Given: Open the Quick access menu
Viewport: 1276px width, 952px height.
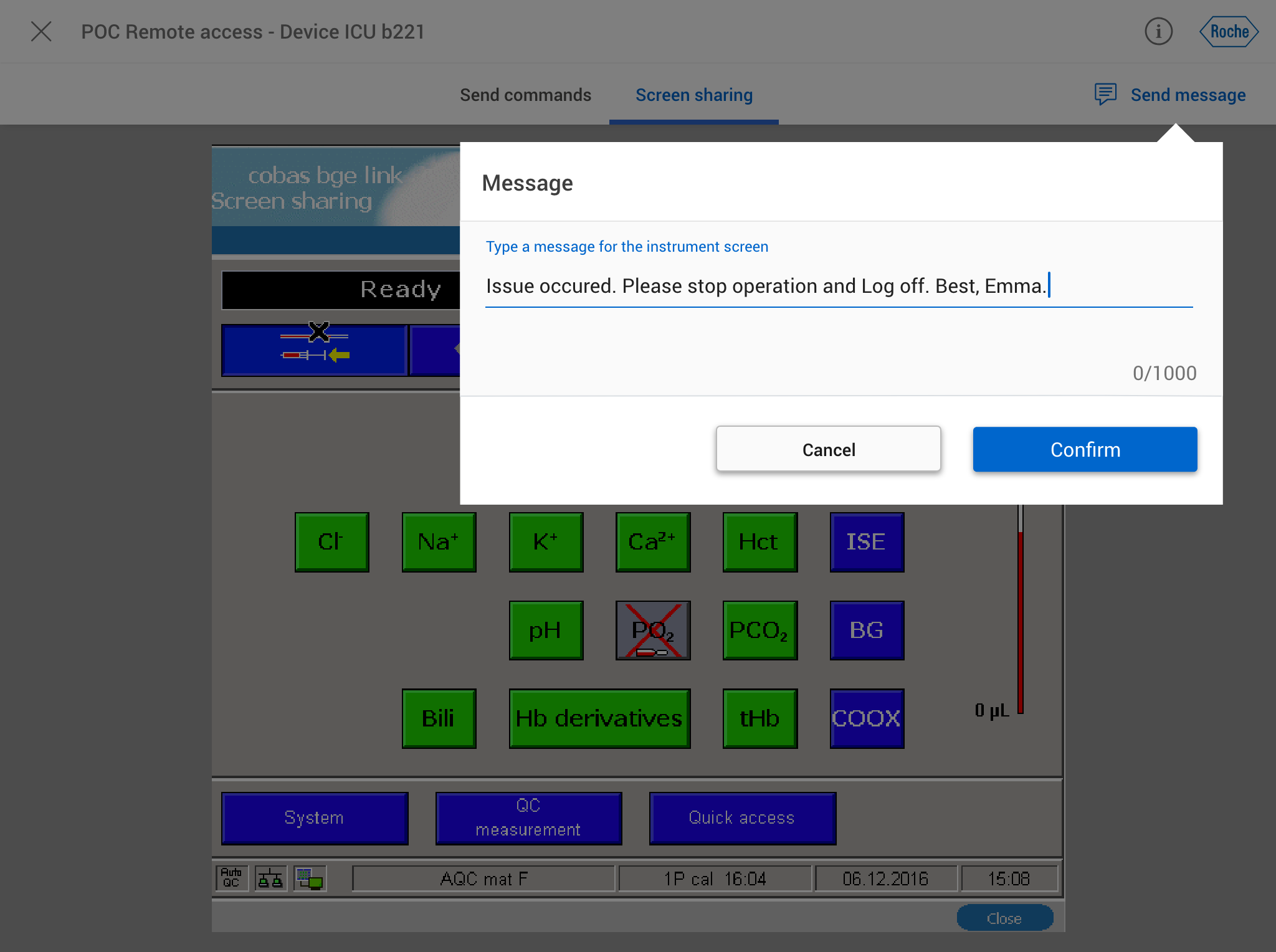Looking at the screenshot, I should pos(742,817).
